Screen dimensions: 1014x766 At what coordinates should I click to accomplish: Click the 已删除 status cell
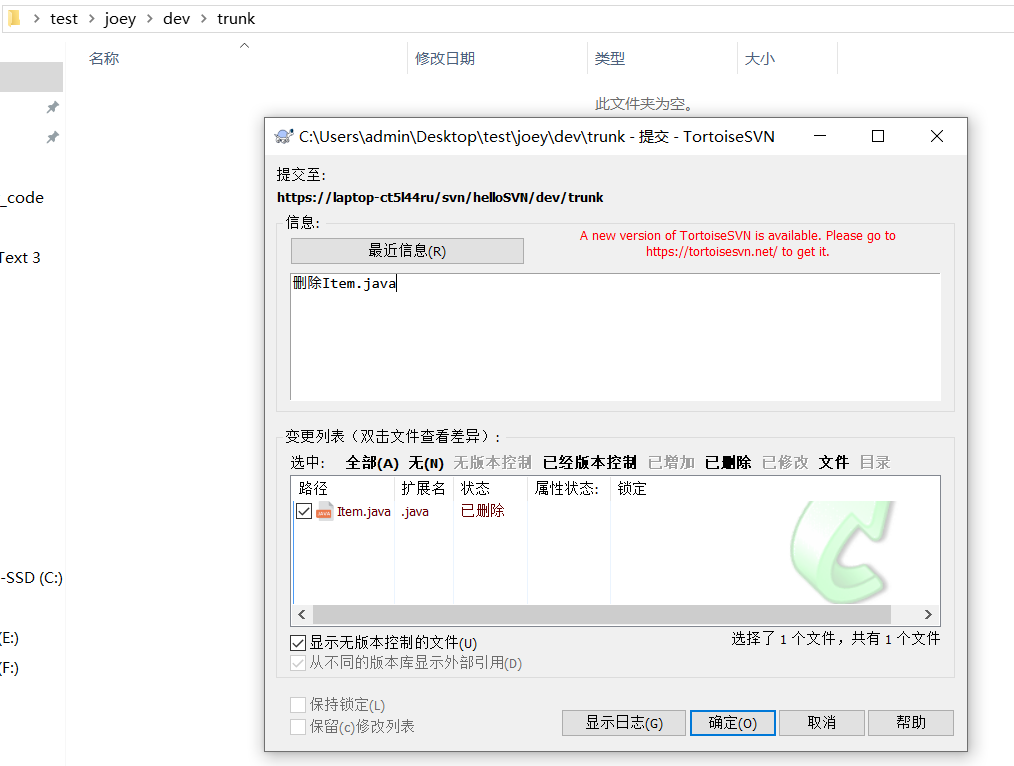(x=482, y=511)
